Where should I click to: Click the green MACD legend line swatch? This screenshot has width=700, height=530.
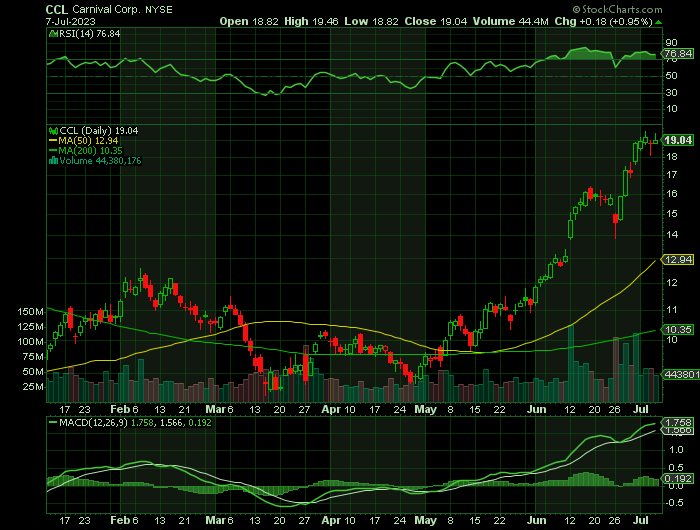53,422
